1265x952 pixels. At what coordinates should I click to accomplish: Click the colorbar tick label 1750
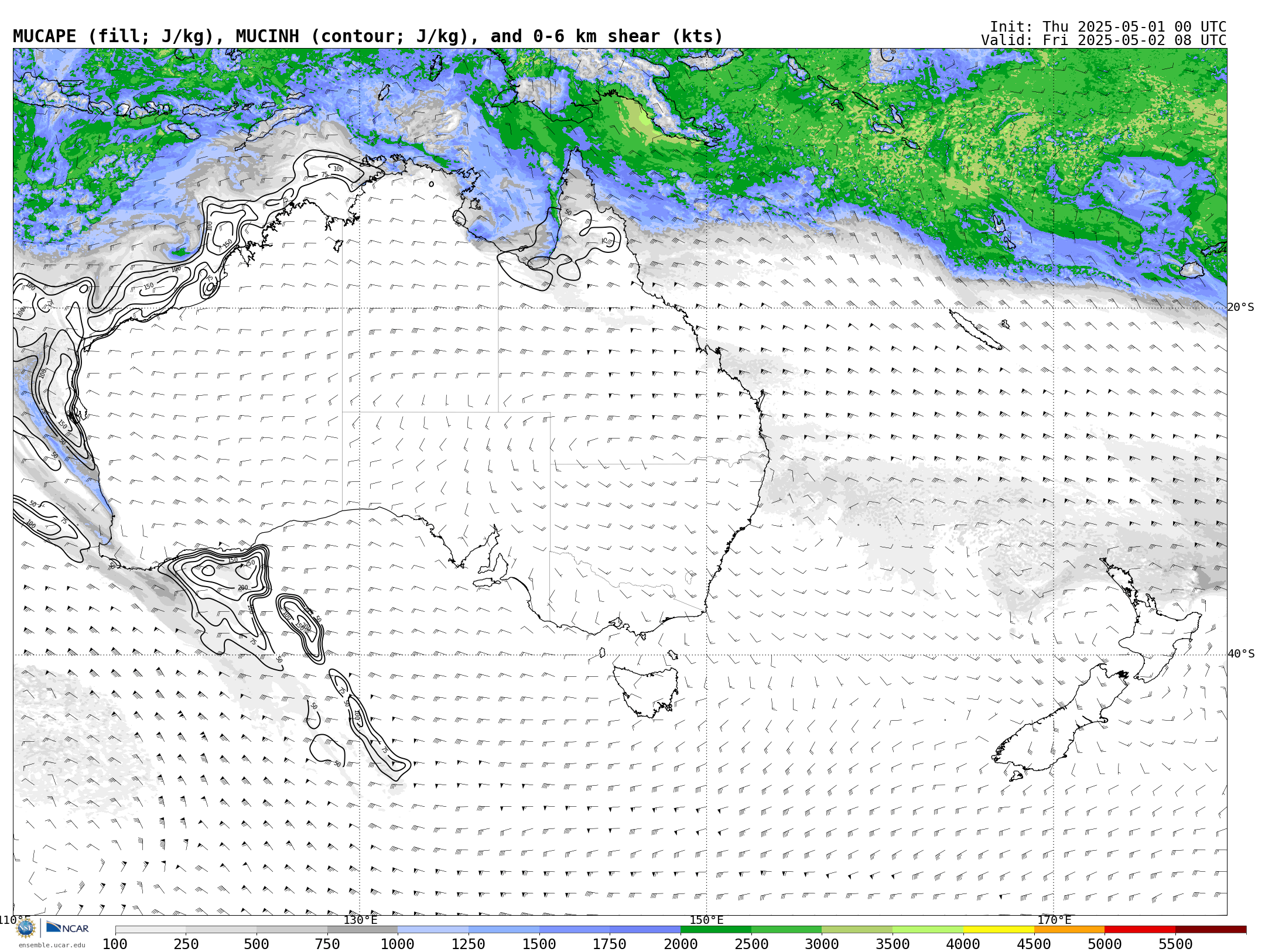click(x=610, y=944)
